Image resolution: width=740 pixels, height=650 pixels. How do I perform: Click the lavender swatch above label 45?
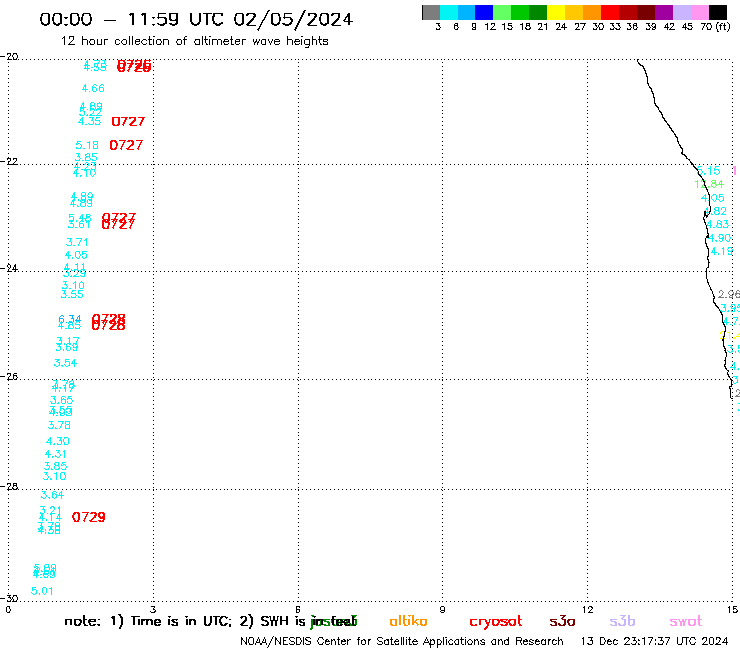[681, 12]
